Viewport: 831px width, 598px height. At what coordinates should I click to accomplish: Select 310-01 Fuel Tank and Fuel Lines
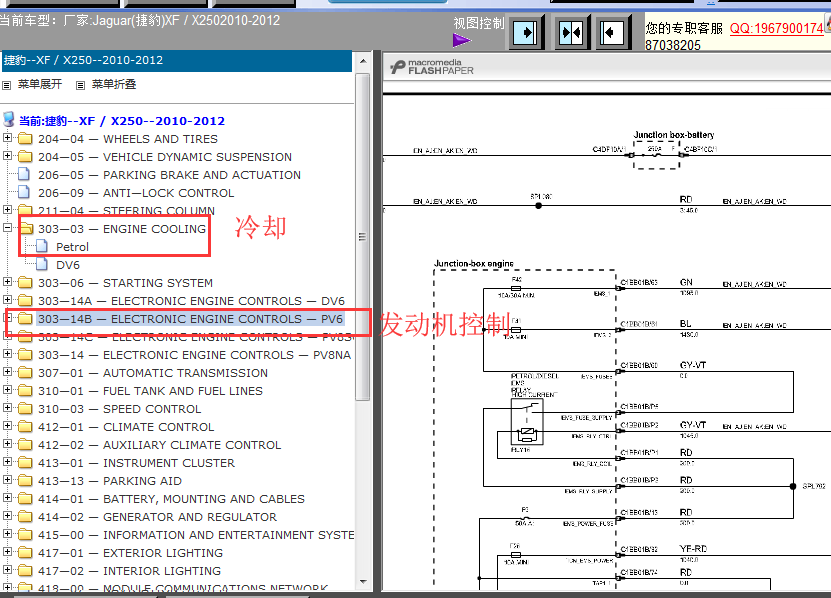click(x=151, y=391)
